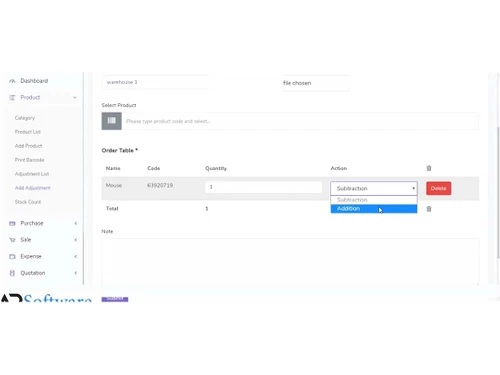Edit the Mouse quantity field
The height and width of the screenshot is (375, 500).
263,187
